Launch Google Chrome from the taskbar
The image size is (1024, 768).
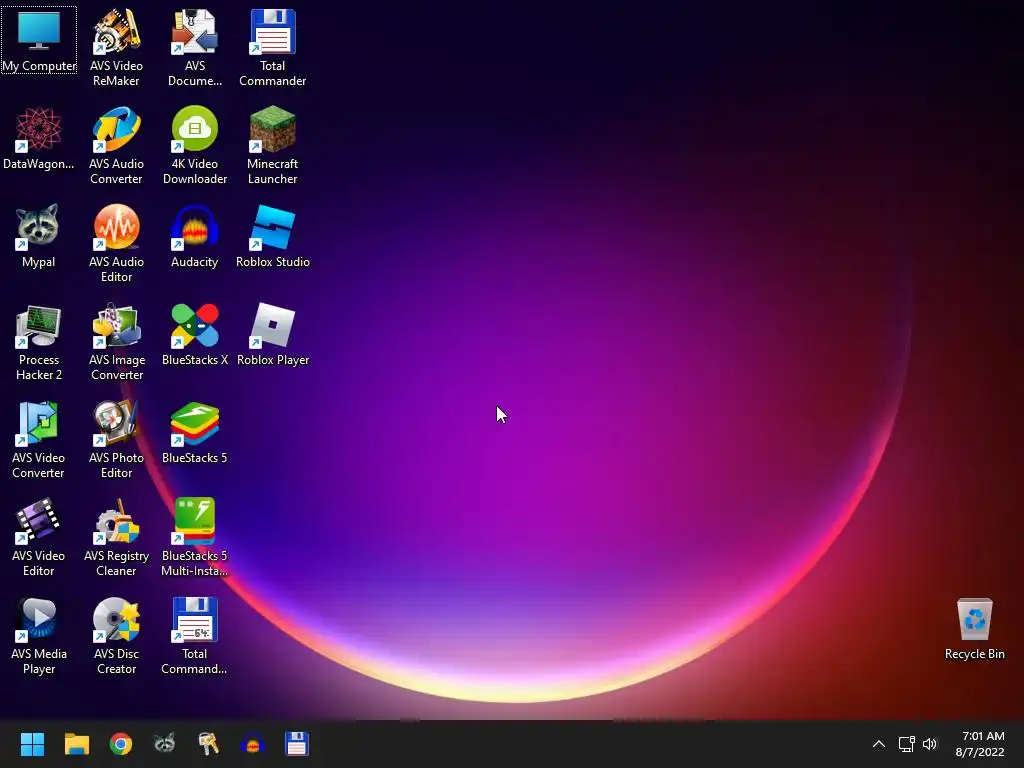click(120, 744)
